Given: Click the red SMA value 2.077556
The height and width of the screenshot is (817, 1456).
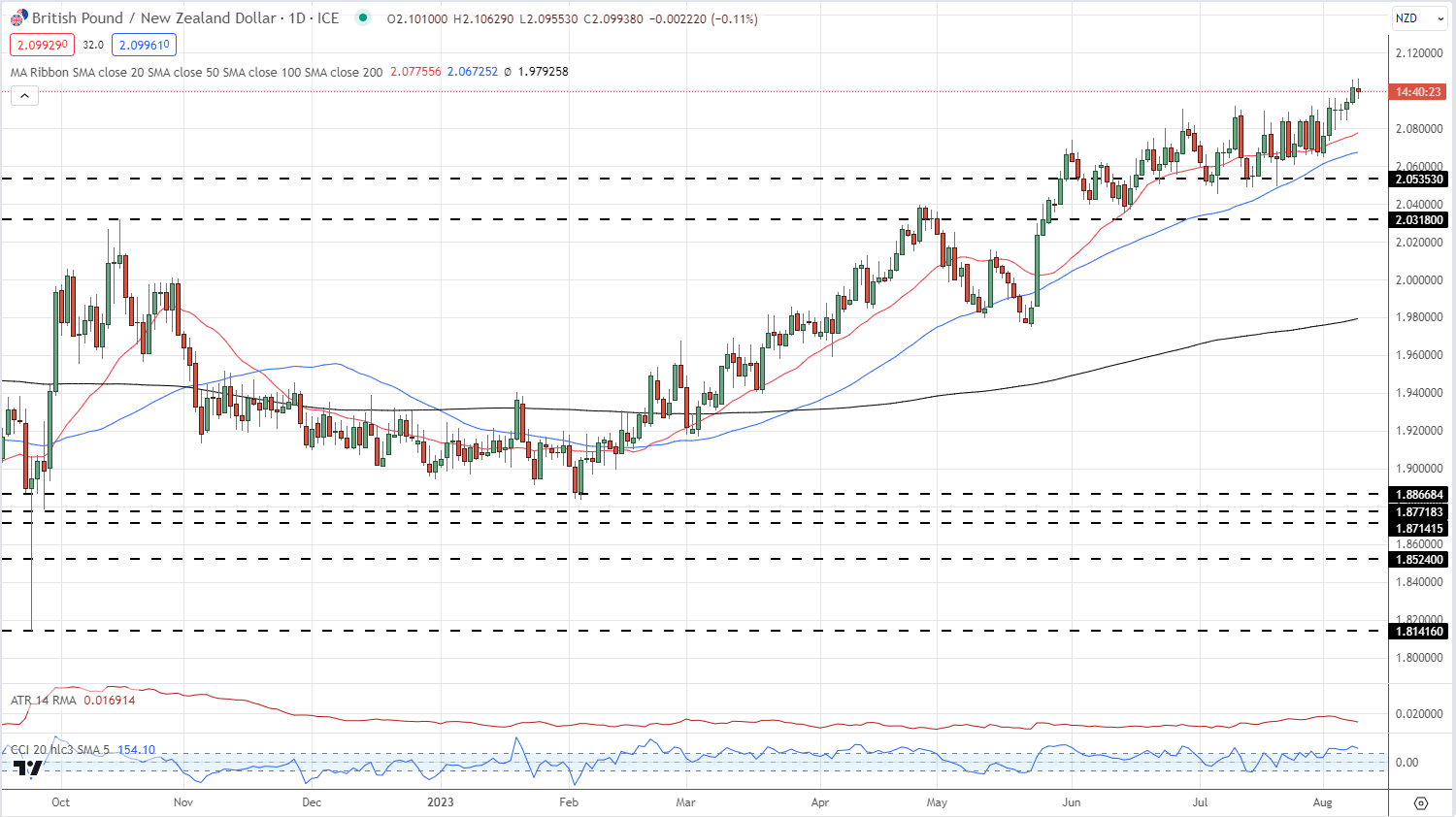Looking at the screenshot, I should [x=415, y=72].
